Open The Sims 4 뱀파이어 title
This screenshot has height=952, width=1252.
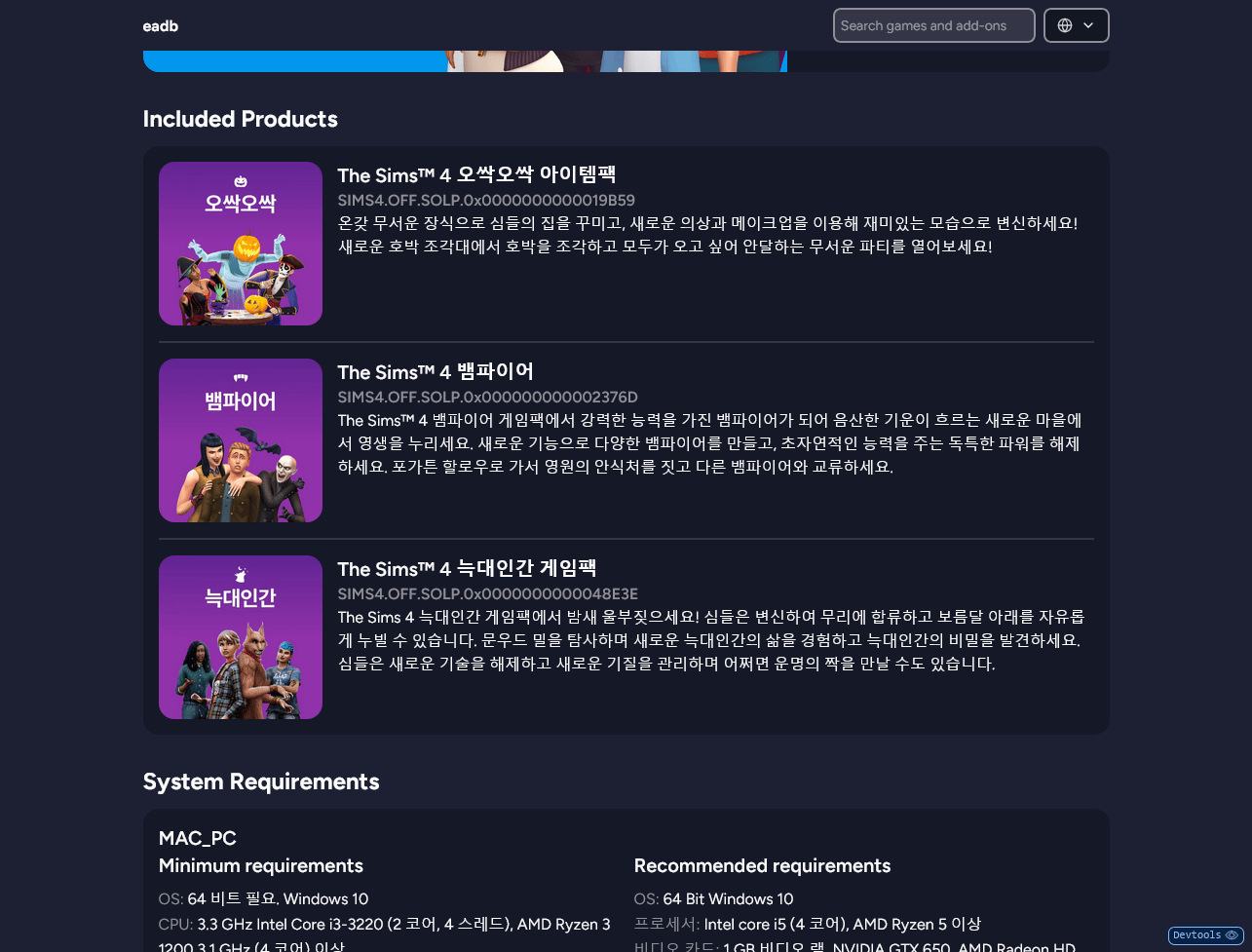[x=436, y=372]
